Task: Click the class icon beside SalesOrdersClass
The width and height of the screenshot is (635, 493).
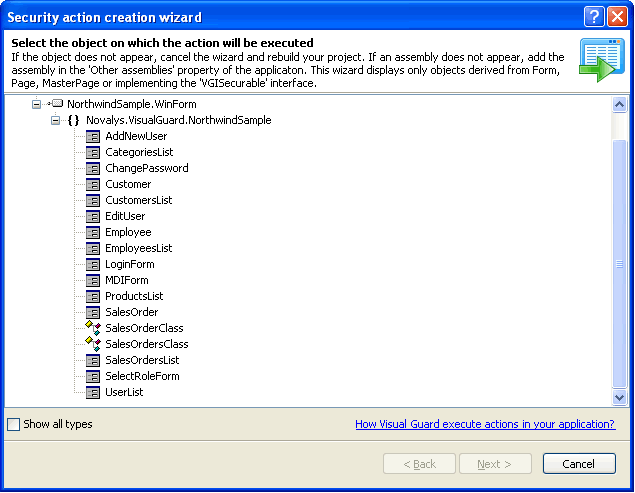Action: point(92,344)
